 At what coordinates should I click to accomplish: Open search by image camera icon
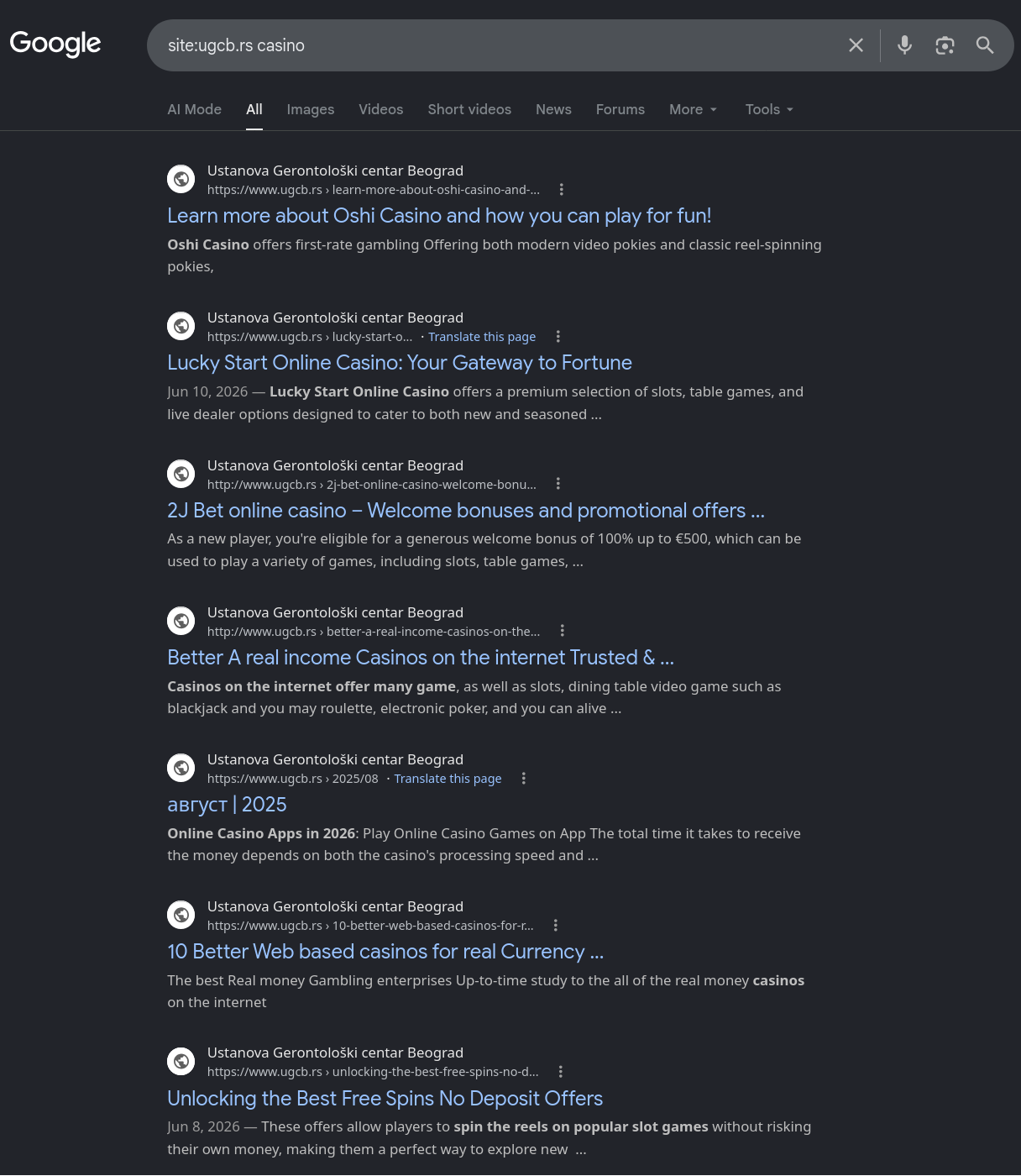pyautogui.click(x=945, y=45)
